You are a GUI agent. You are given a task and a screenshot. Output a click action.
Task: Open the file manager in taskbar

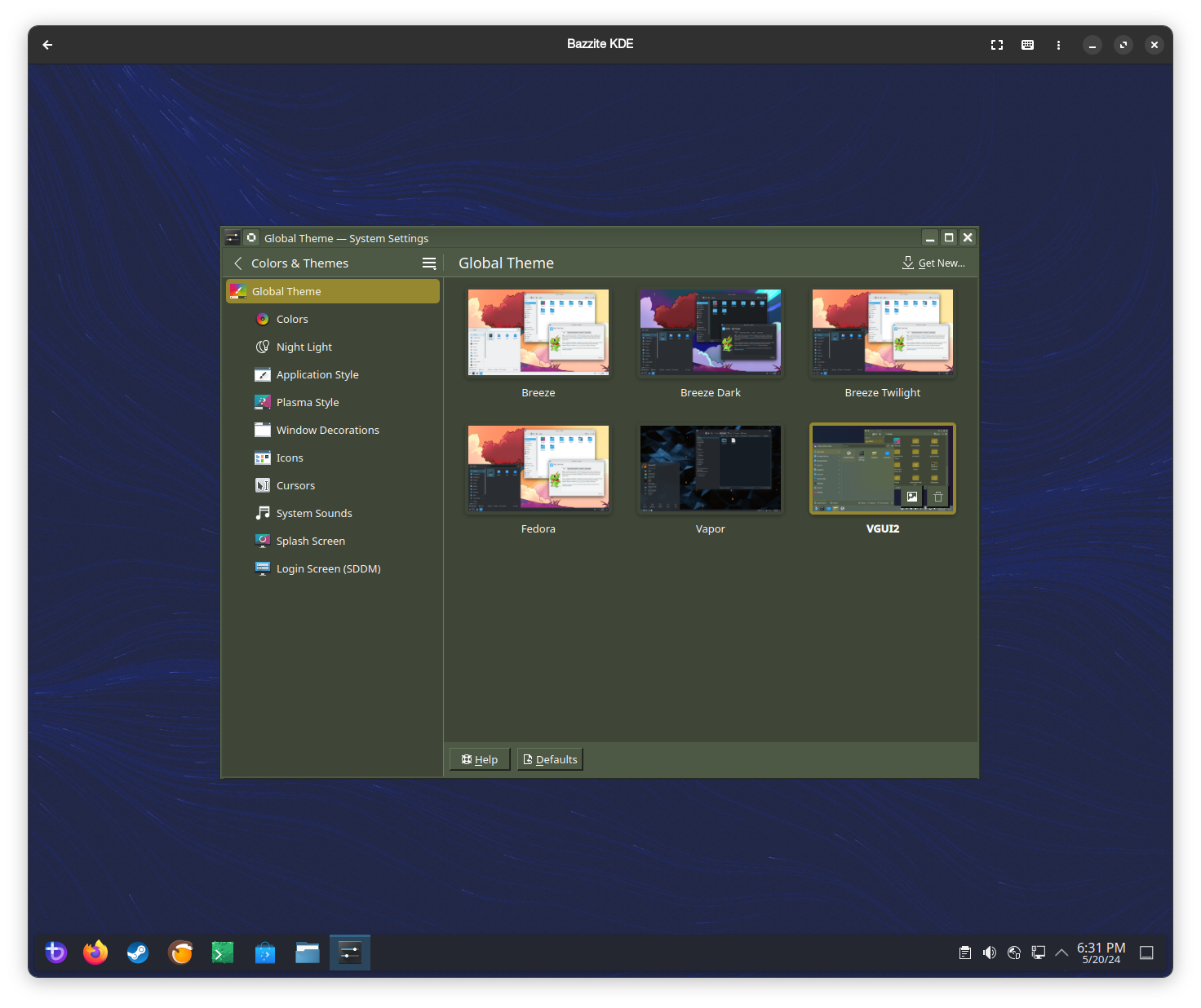coord(308,953)
